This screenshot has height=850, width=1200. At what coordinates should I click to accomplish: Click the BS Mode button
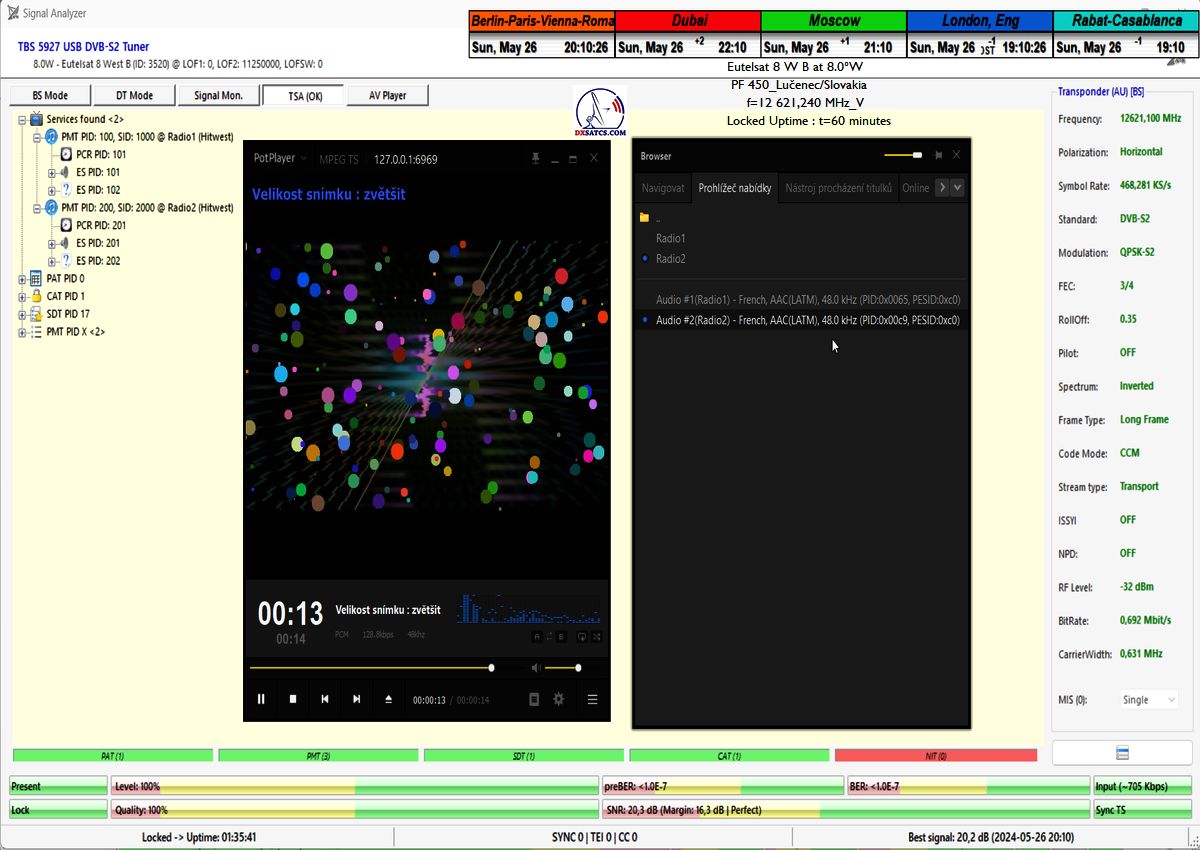click(50, 95)
